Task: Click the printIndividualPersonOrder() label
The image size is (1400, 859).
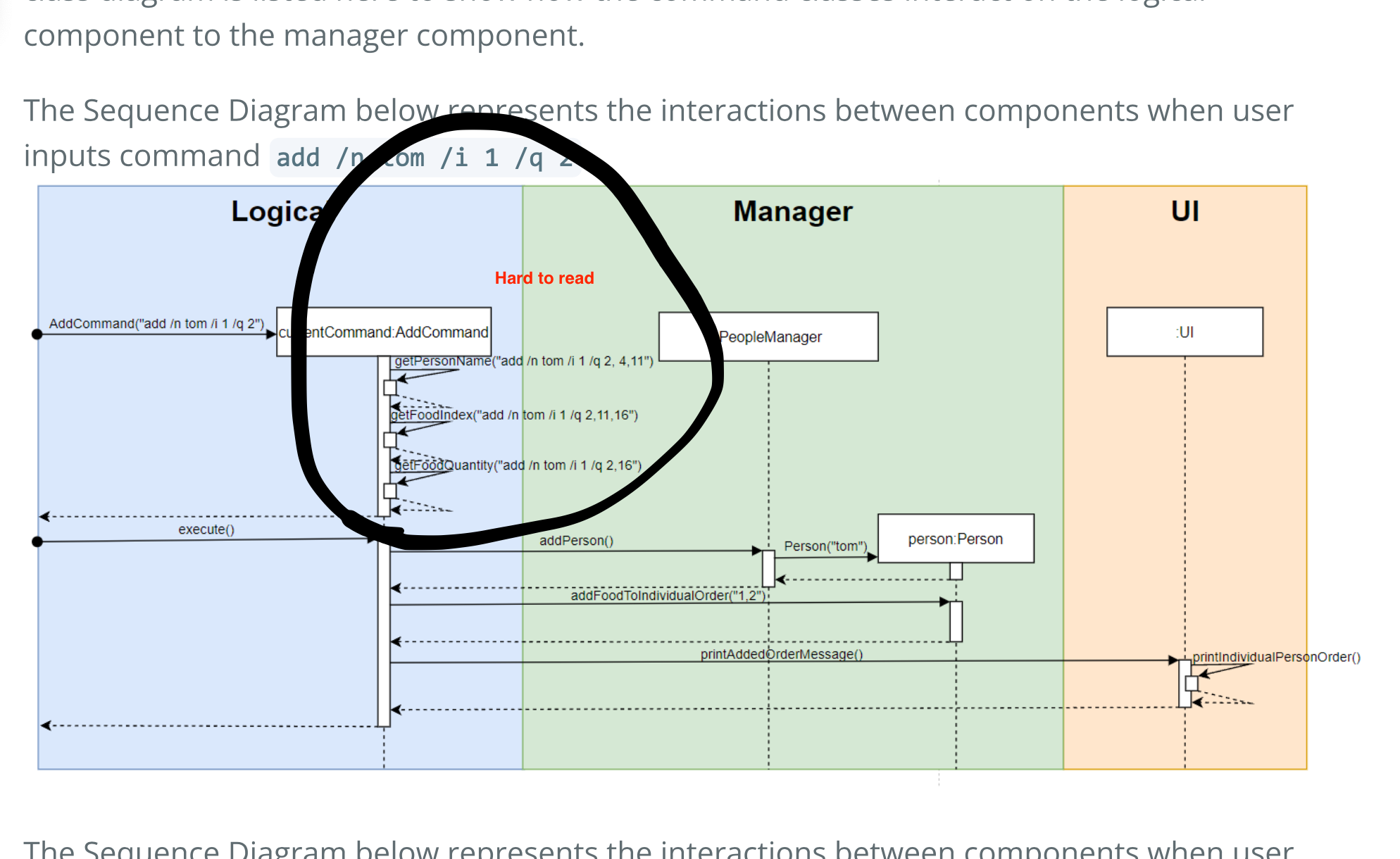Action: point(1275,657)
